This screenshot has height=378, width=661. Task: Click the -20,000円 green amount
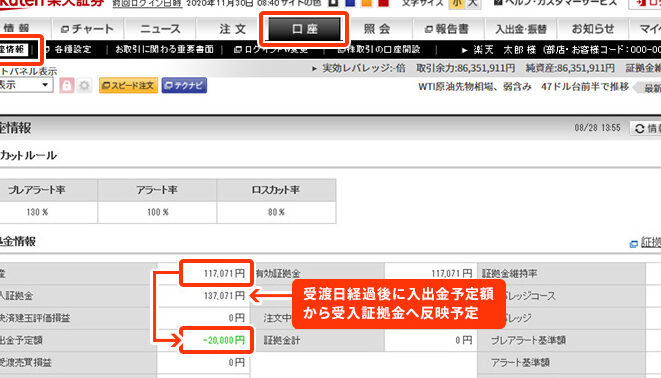(x=223, y=340)
